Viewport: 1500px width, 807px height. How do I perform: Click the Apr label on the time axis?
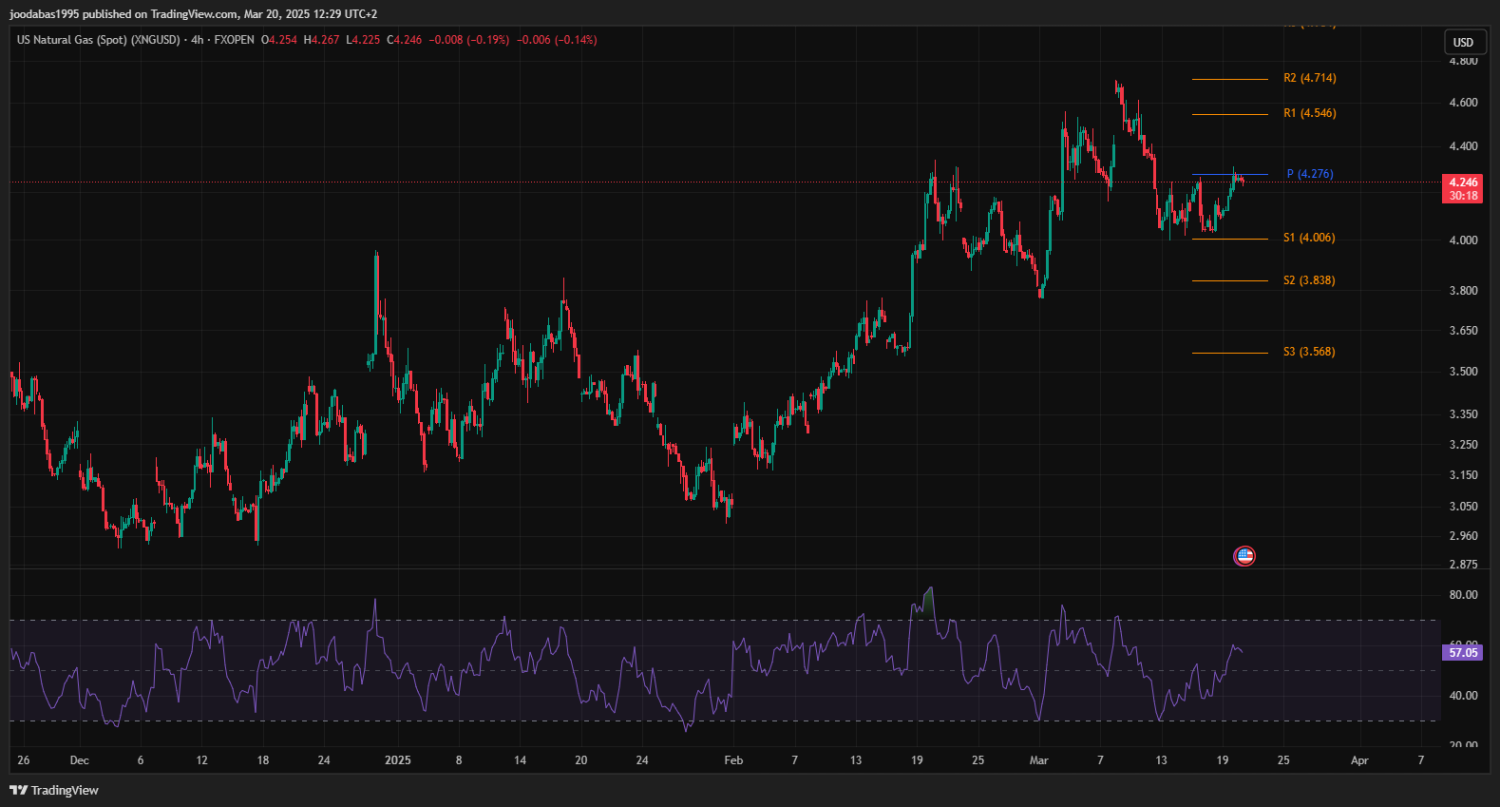pyautogui.click(x=1358, y=760)
